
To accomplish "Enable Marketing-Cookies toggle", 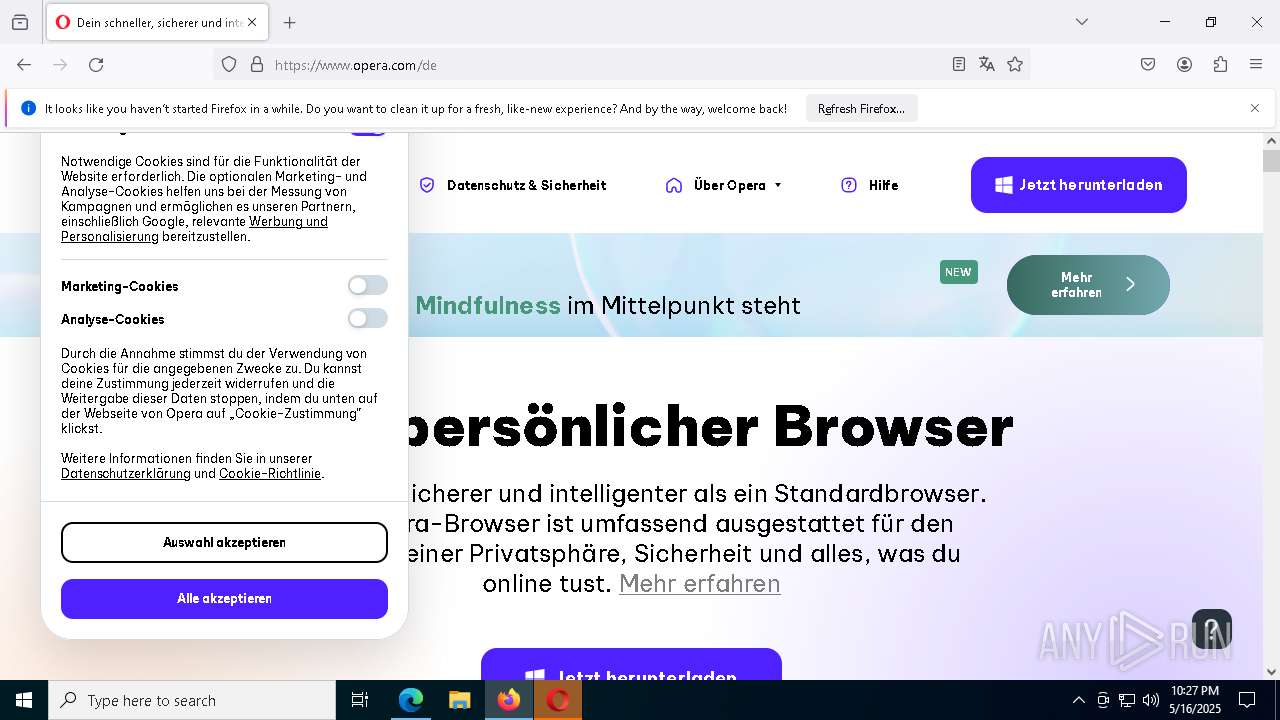I will [x=367, y=286].
